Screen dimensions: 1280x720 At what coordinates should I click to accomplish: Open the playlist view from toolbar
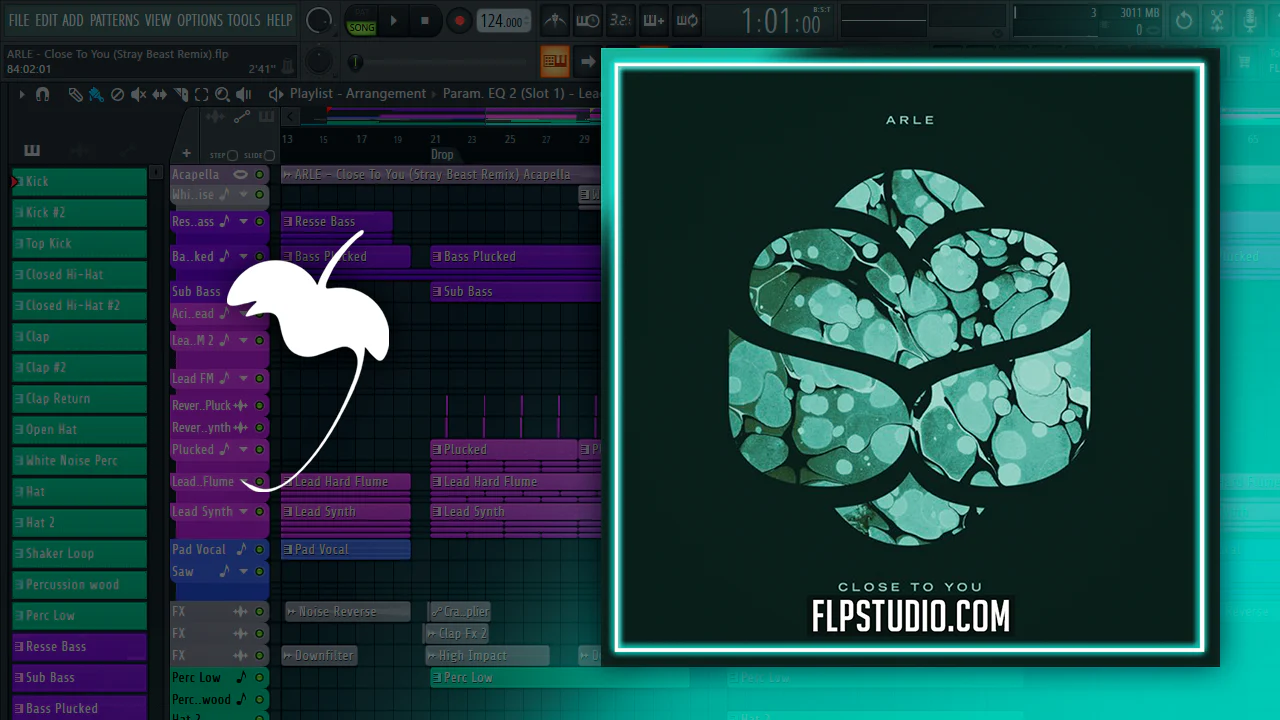click(554, 61)
